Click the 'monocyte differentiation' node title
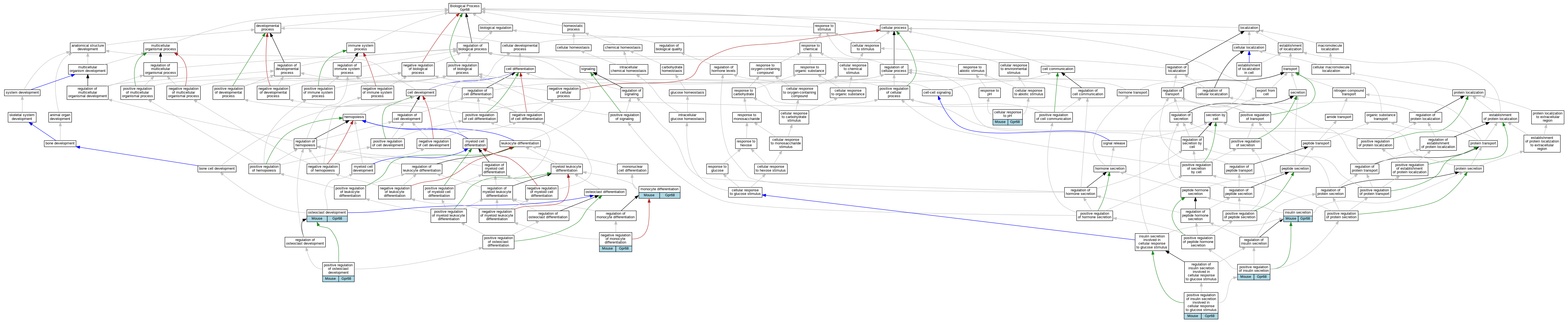The width and height of the screenshot is (1568, 322). click(x=659, y=189)
